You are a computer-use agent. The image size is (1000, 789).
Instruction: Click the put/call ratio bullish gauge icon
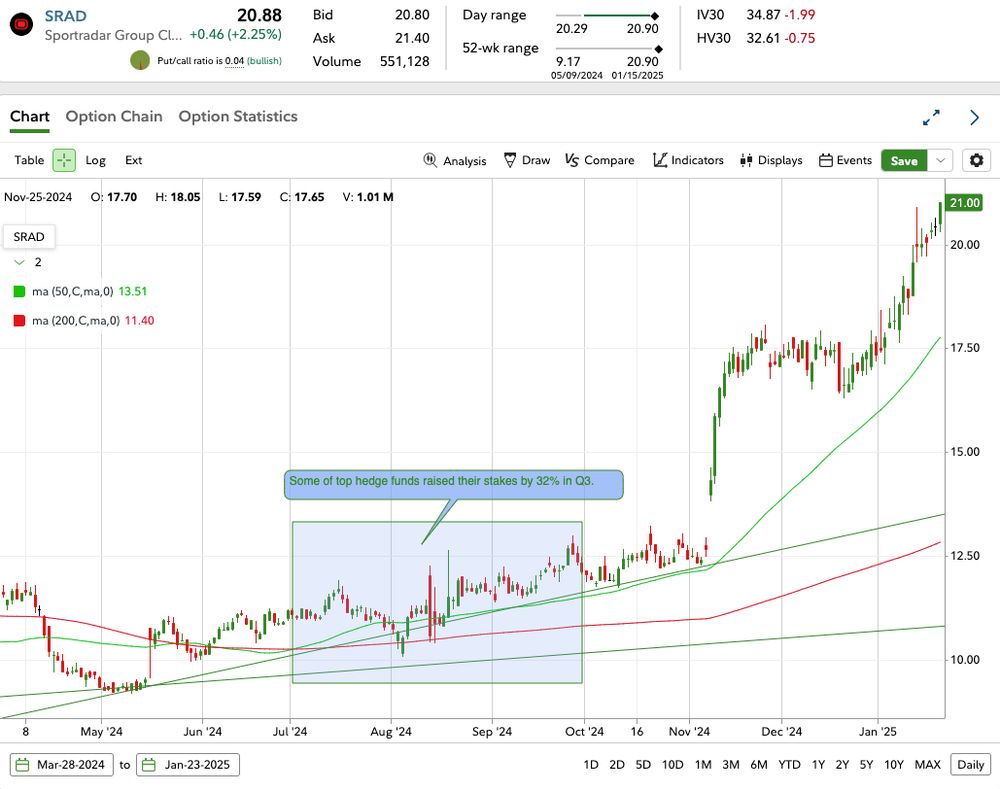140,61
